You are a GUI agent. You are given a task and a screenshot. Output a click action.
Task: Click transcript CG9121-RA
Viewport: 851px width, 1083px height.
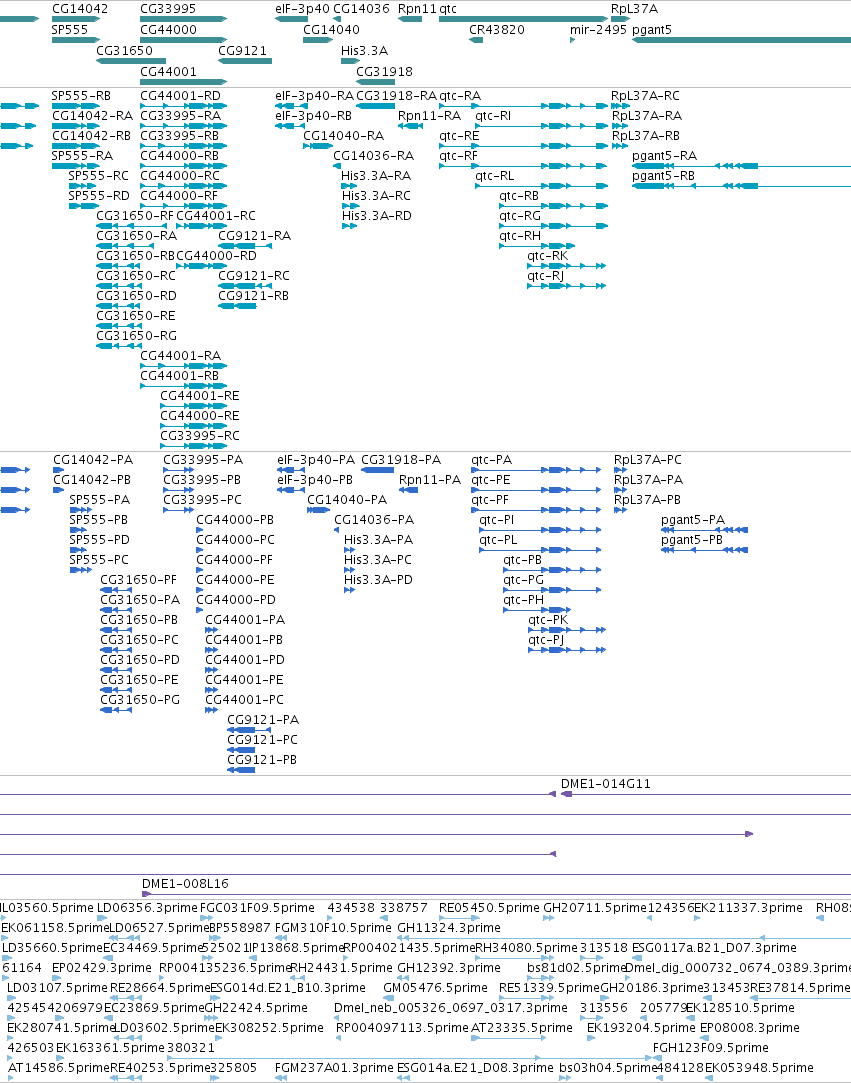click(x=254, y=236)
